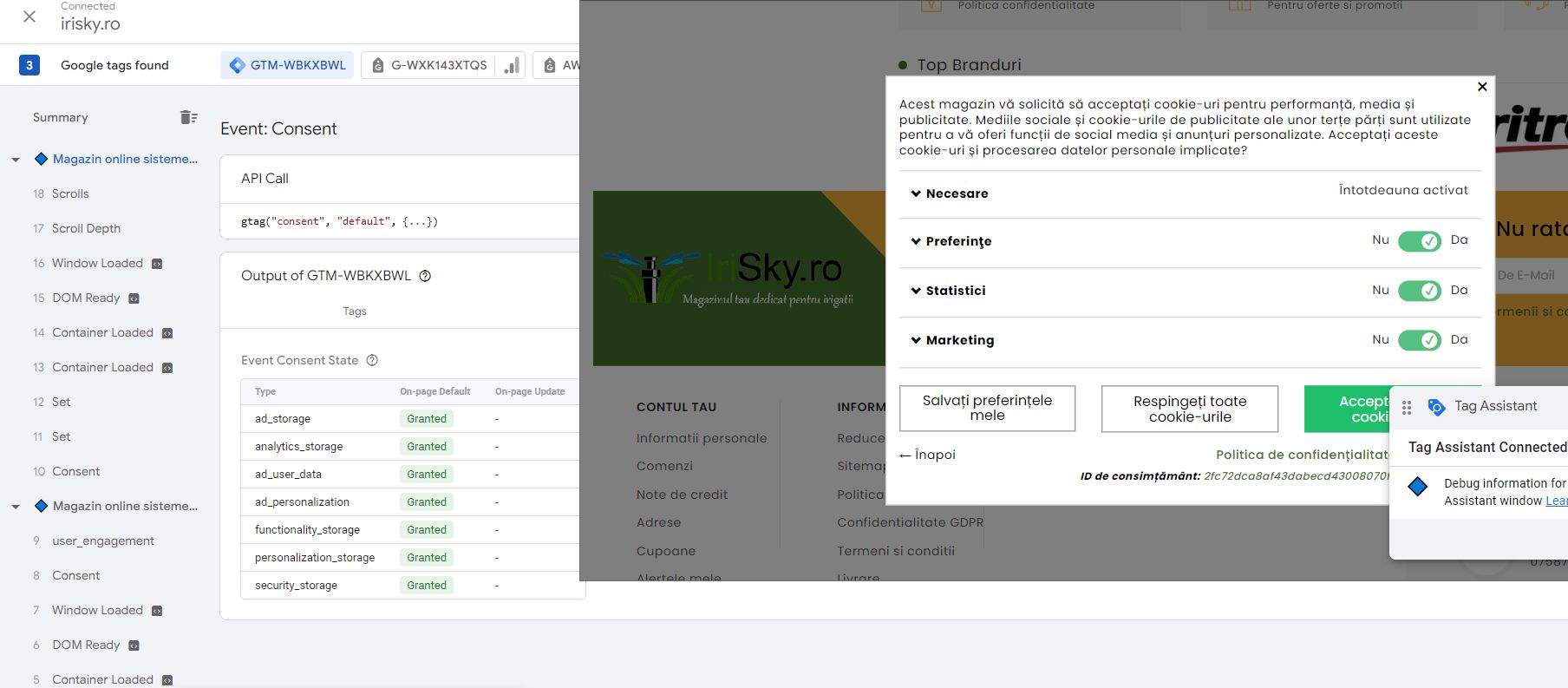Click the code badge icon beside 5 Container Loaded

coord(167,680)
